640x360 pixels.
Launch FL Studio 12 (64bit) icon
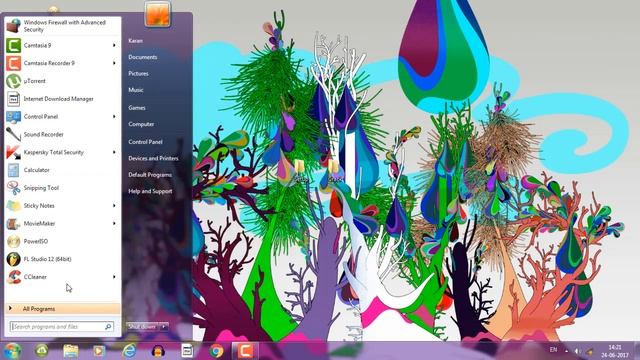pyautogui.click(x=13, y=259)
